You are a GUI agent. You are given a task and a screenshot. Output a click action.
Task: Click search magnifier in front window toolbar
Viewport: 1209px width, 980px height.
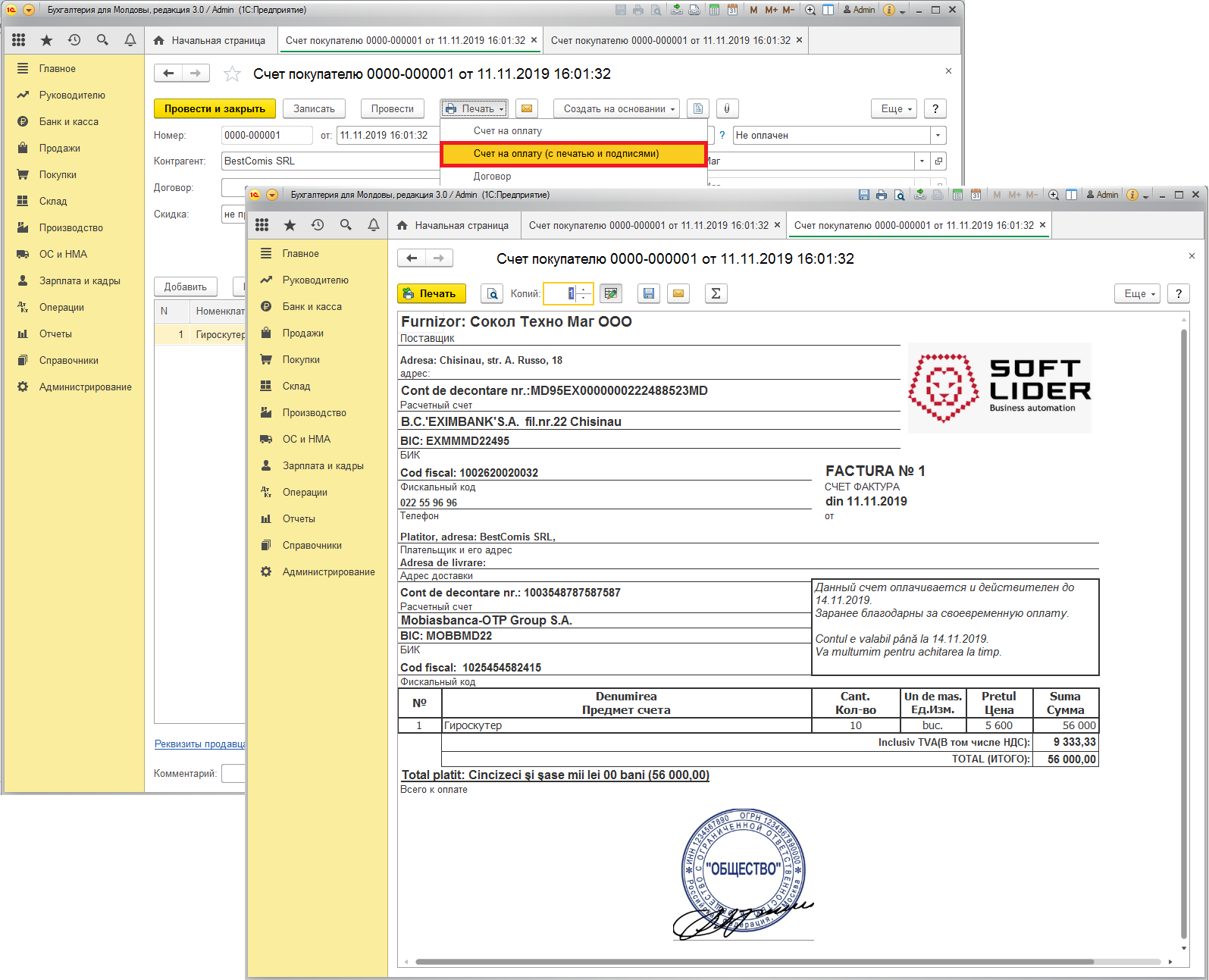pos(346,225)
